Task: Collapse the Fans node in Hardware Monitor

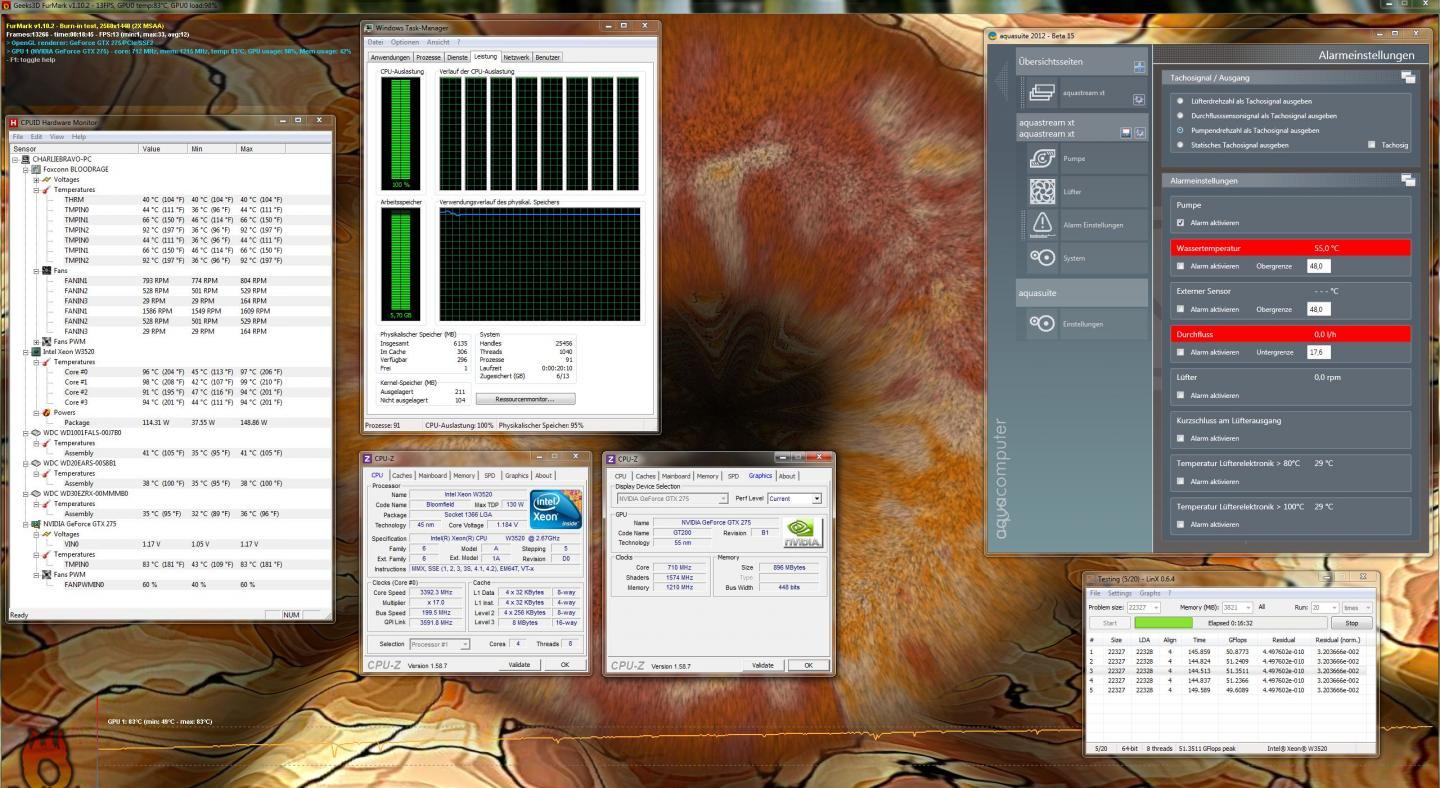Action: click(35, 271)
